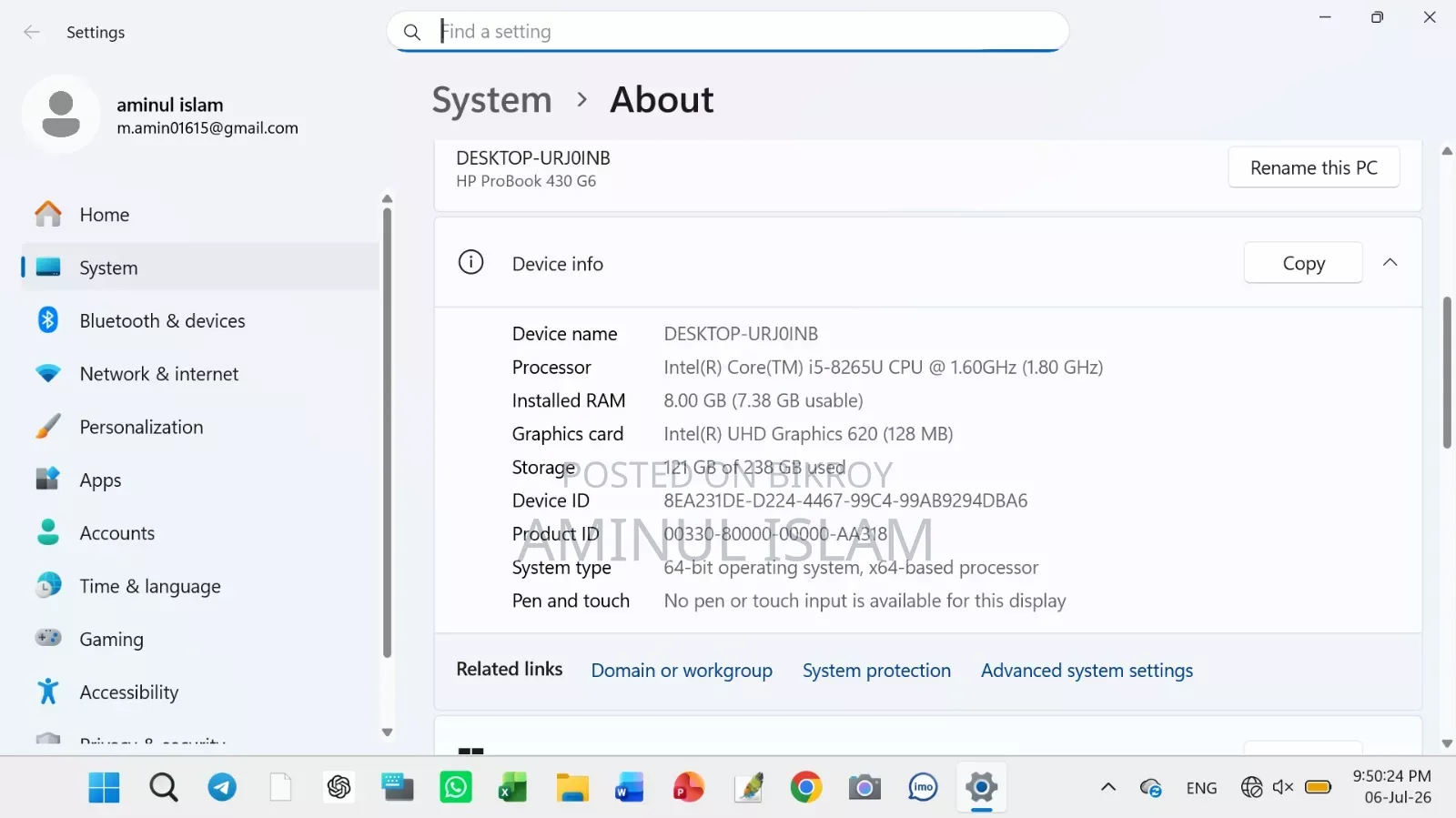The image size is (1456, 818).
Task: Select System in the sidebar
Action: point(200,268)
